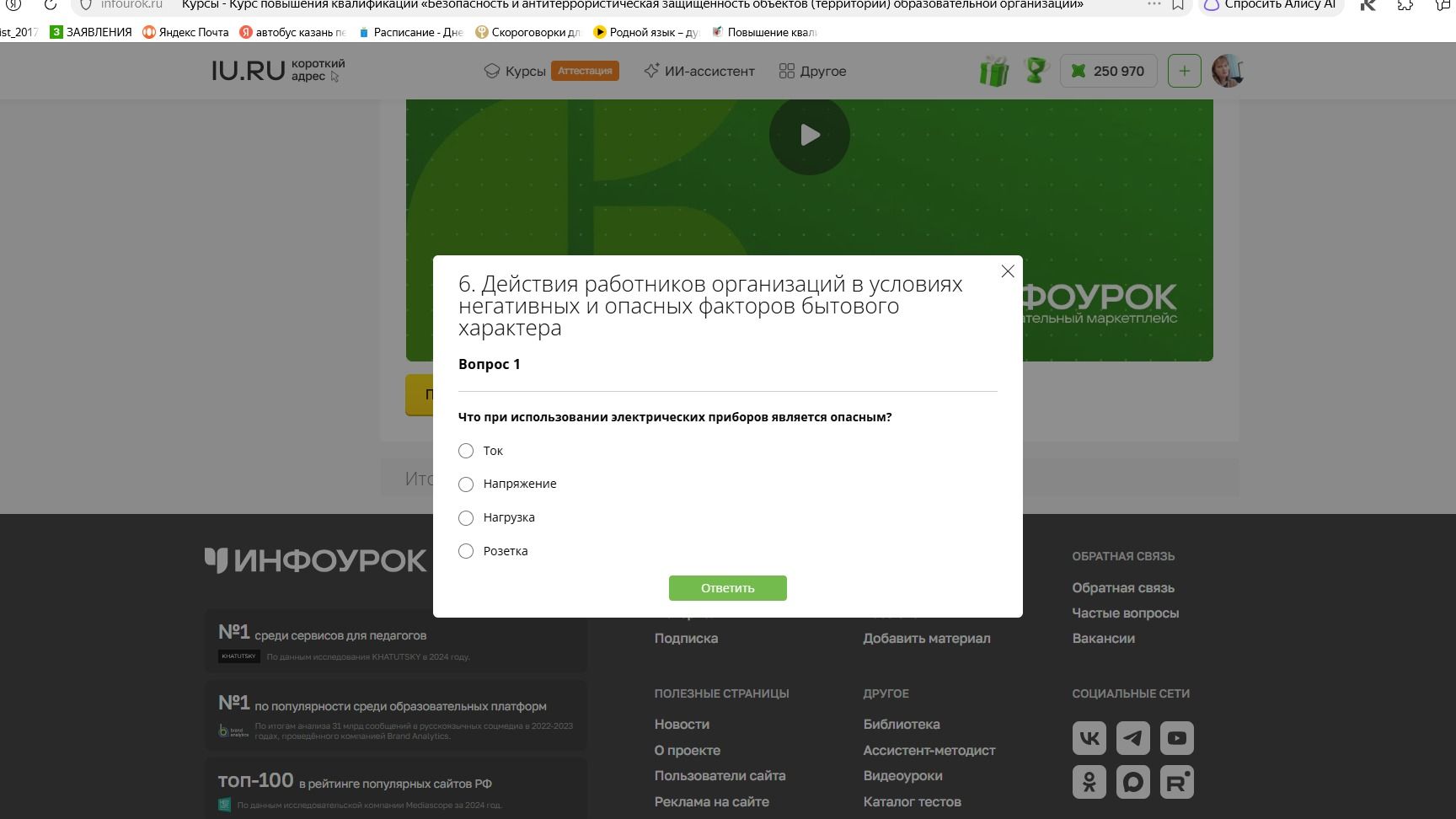This screenshot has width=1456, height=819.
Task: Close the quiz question dialog
Action: click(1008, 271)
